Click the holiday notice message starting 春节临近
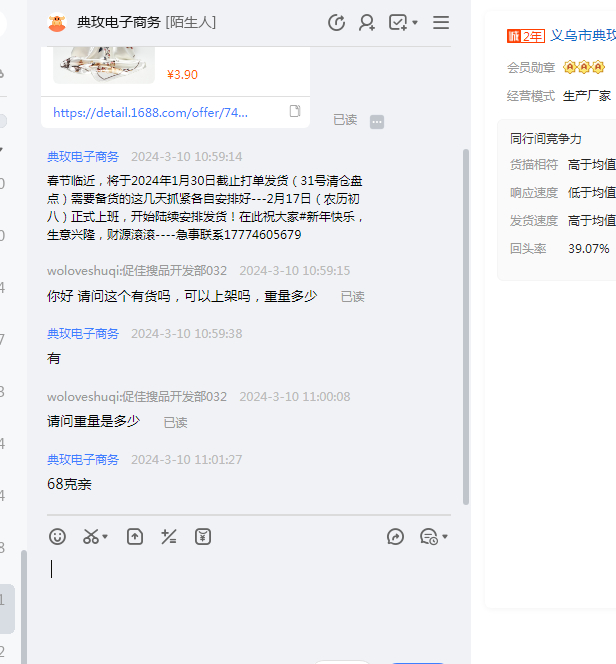Image resolution: width=616 pixels, height=664 pixels. coord(206,208)
